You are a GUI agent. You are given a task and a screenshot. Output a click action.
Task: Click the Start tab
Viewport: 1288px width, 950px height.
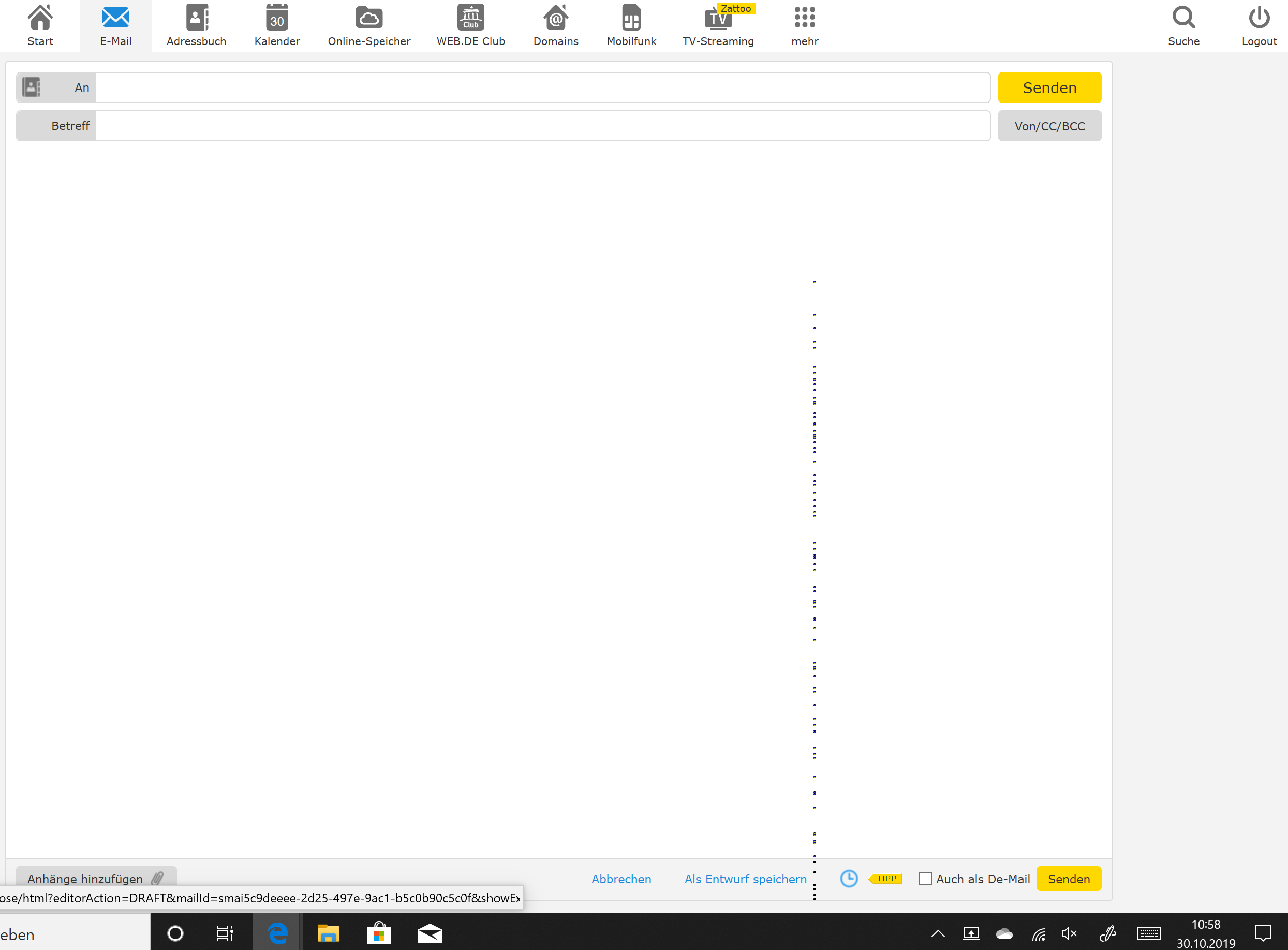(x=40, y=25)
